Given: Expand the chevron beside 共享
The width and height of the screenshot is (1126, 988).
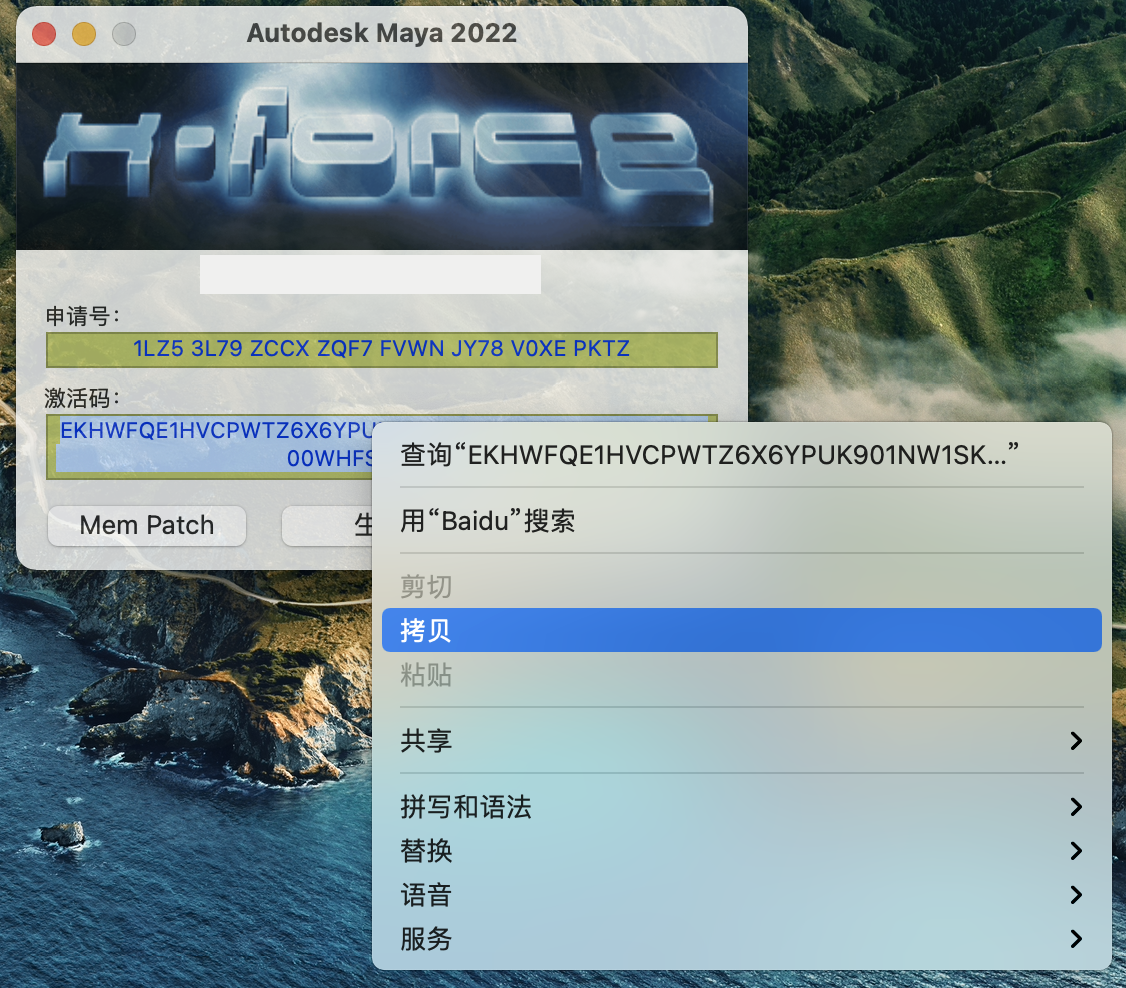Looking at the screenshot, I should coord(1076,741).
